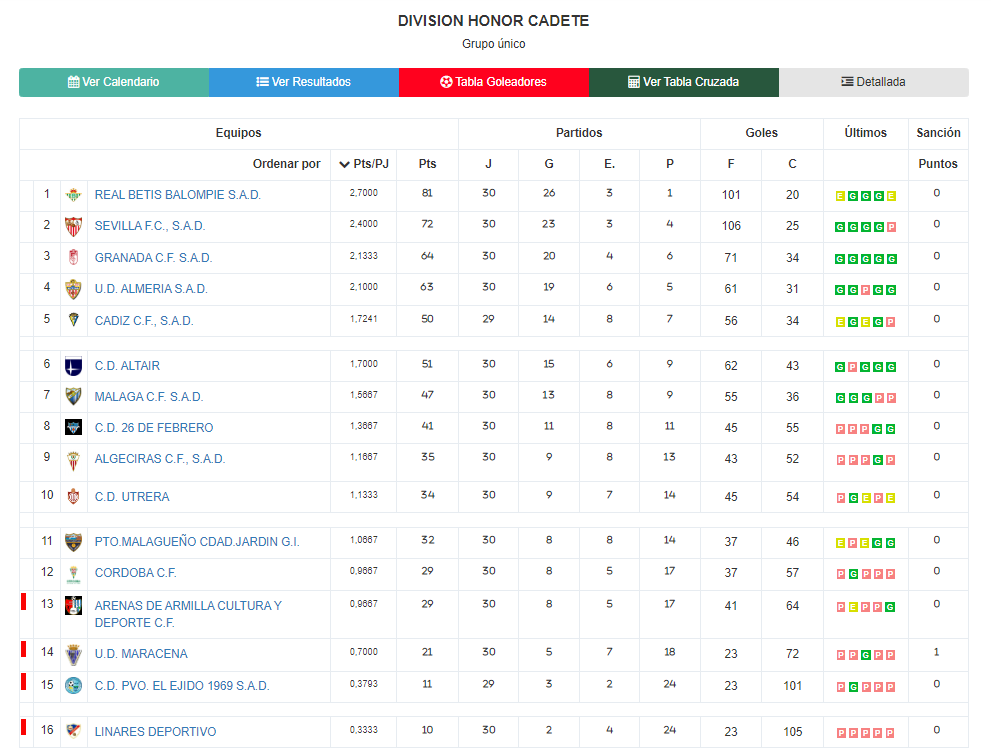Sort by the E. draws column header
Image resolution: width=991 pixels, height=752 pixels.
click(609, 164)
